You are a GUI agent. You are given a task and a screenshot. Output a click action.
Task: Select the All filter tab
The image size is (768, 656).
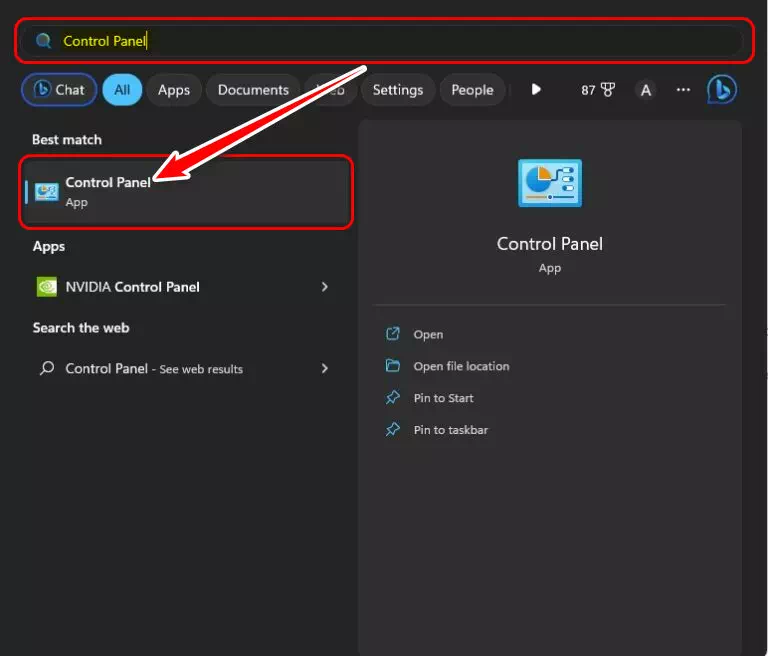[x=122, y=90]
